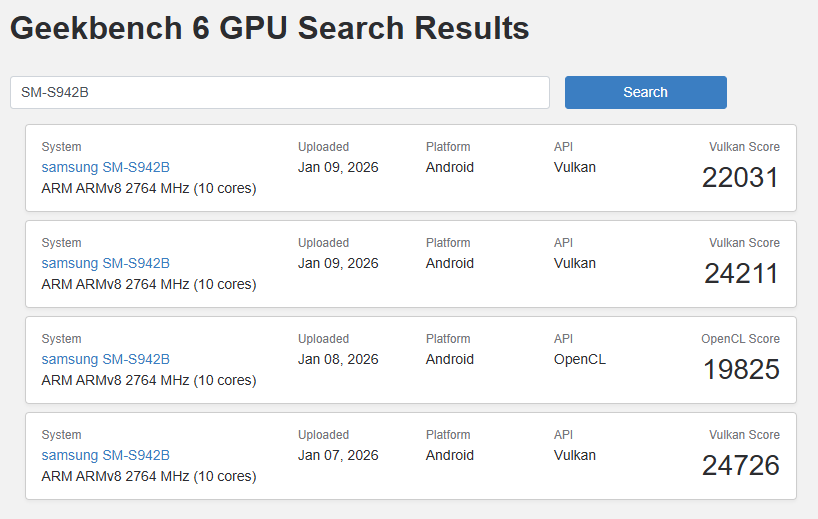This screenshot has width=818, height=519.
Task: Click the Vulkan score 22031
Action: (x=740, y=178)
